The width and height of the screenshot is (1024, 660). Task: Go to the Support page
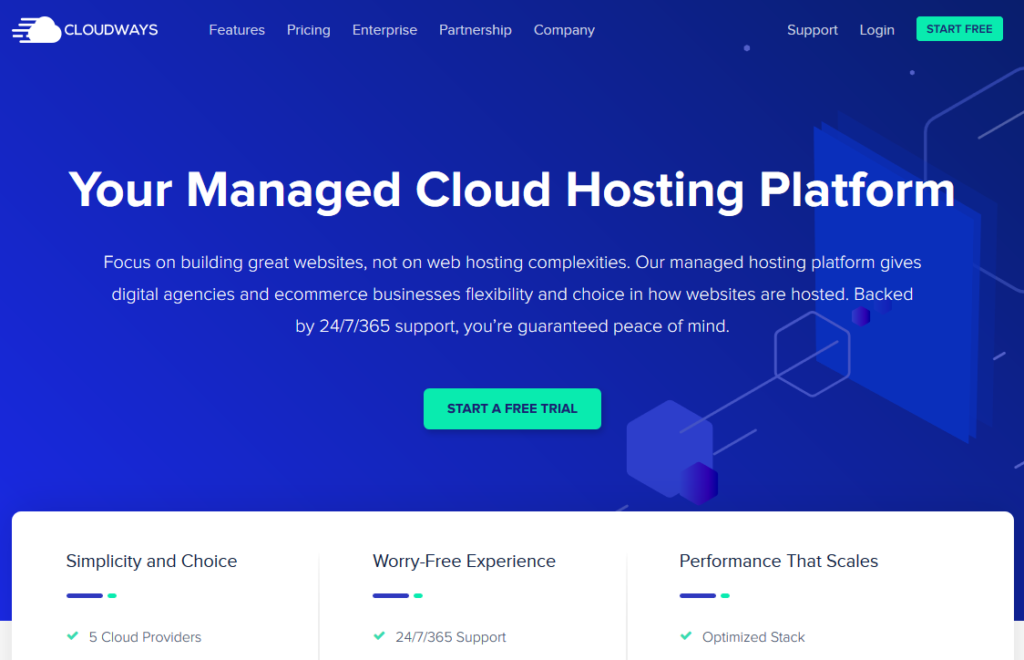click(x=812, y=30)
